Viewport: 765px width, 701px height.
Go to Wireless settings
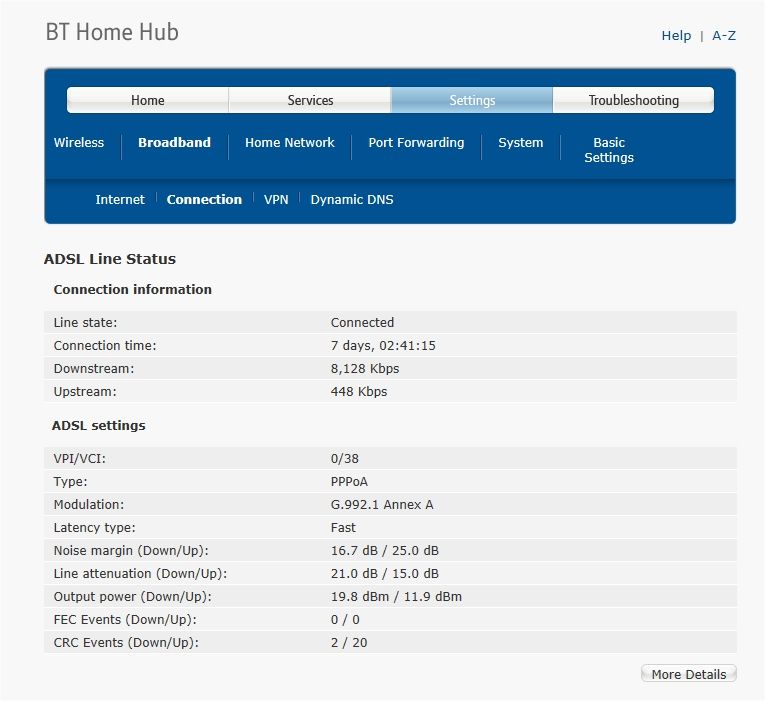[79, 142]
